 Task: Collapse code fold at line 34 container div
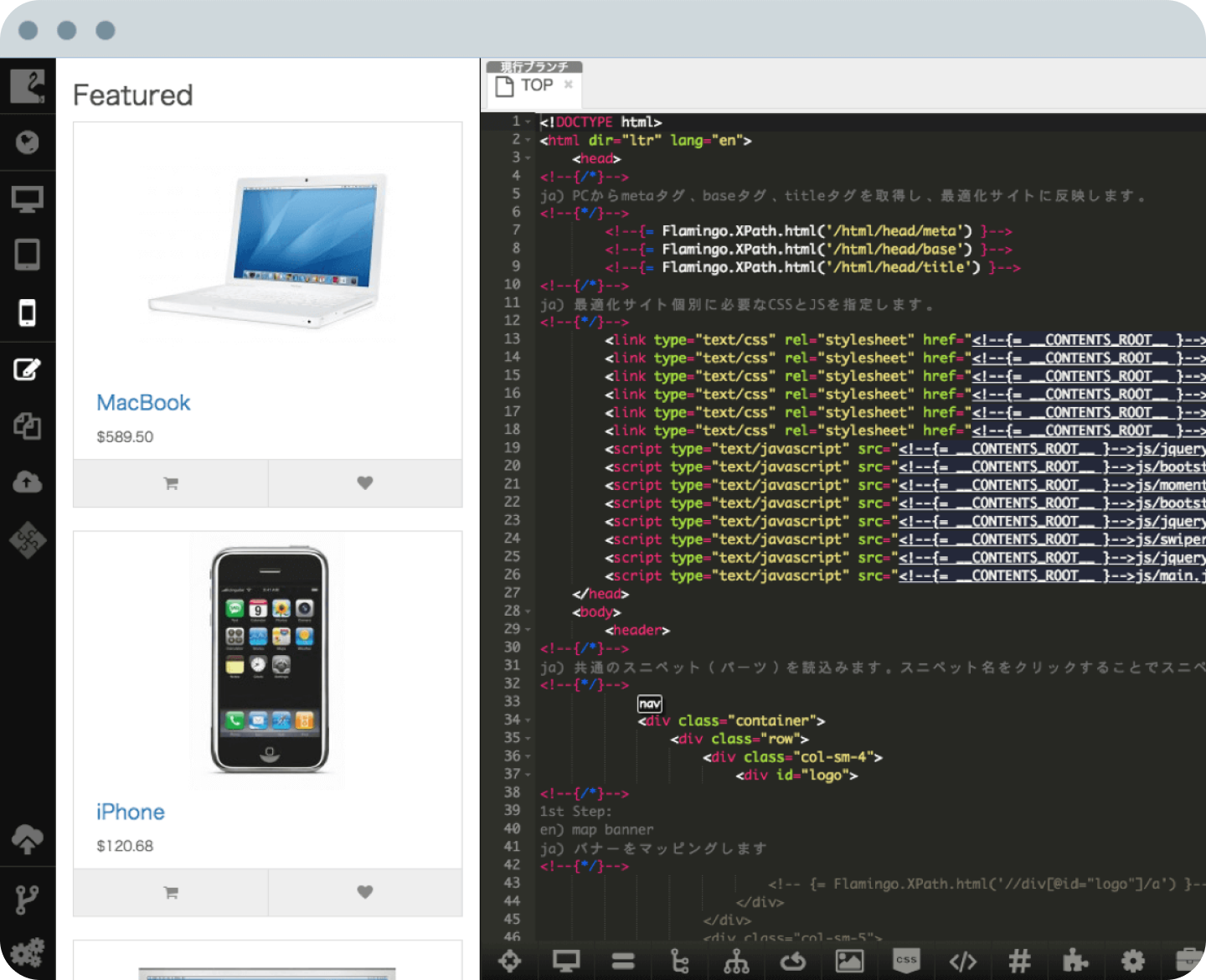[528, 720]
